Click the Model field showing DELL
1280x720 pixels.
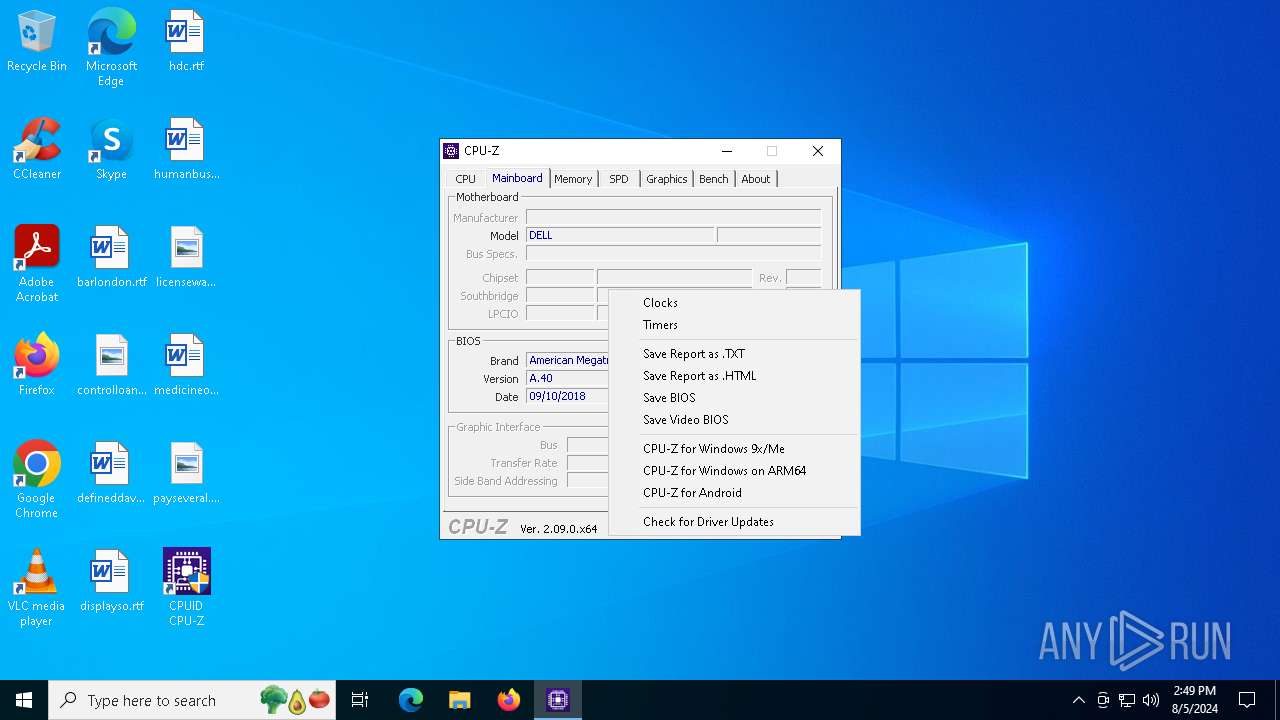[620, 236]
